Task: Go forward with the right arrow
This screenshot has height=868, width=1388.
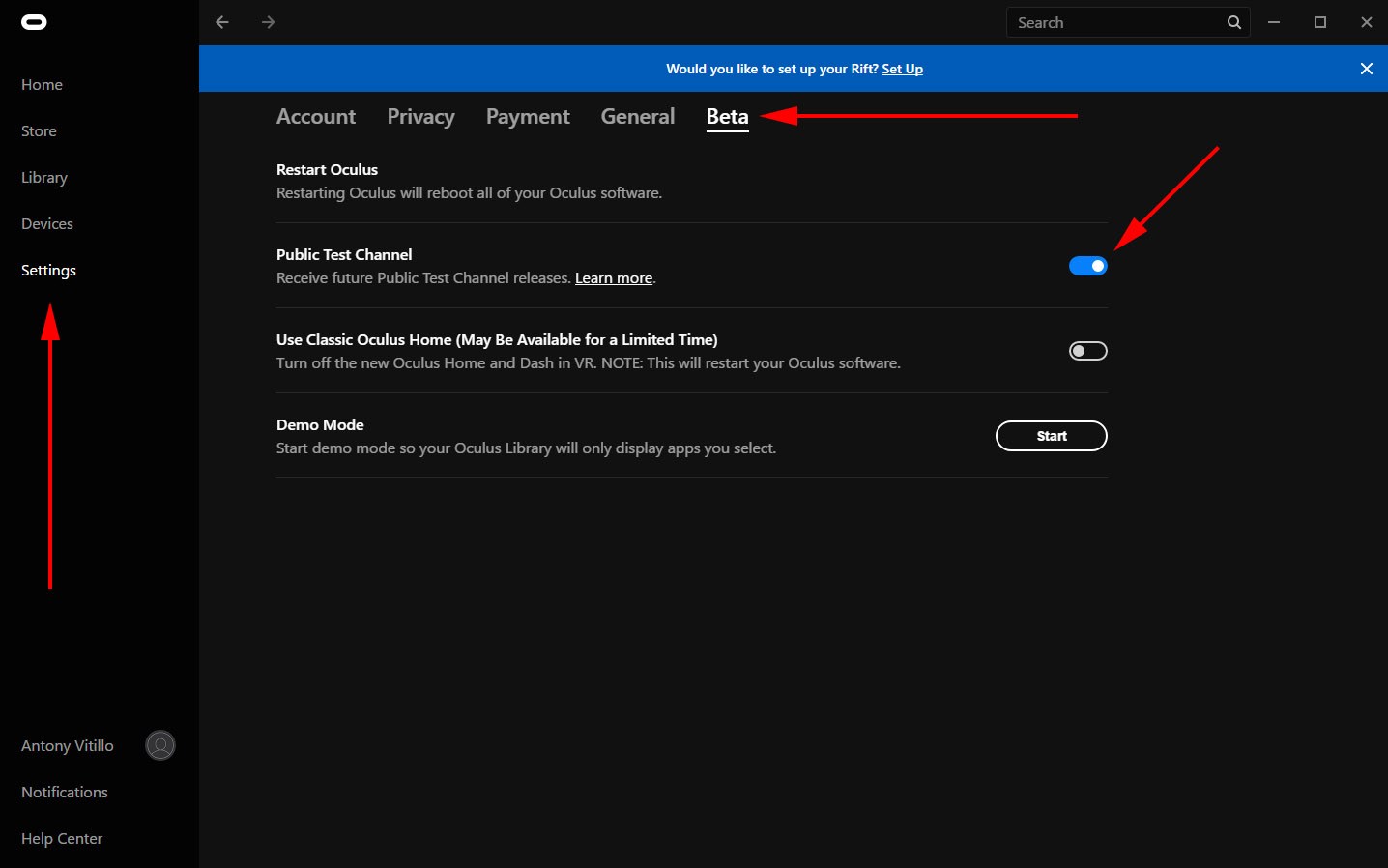Action: (x=268, y=22)
